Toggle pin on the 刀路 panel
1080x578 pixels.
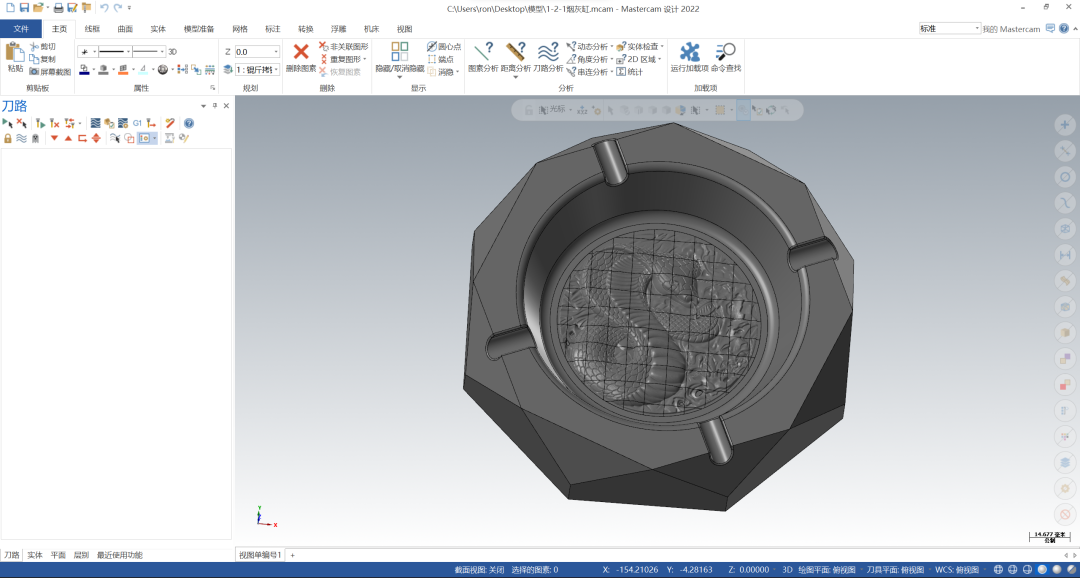point(214,105)
